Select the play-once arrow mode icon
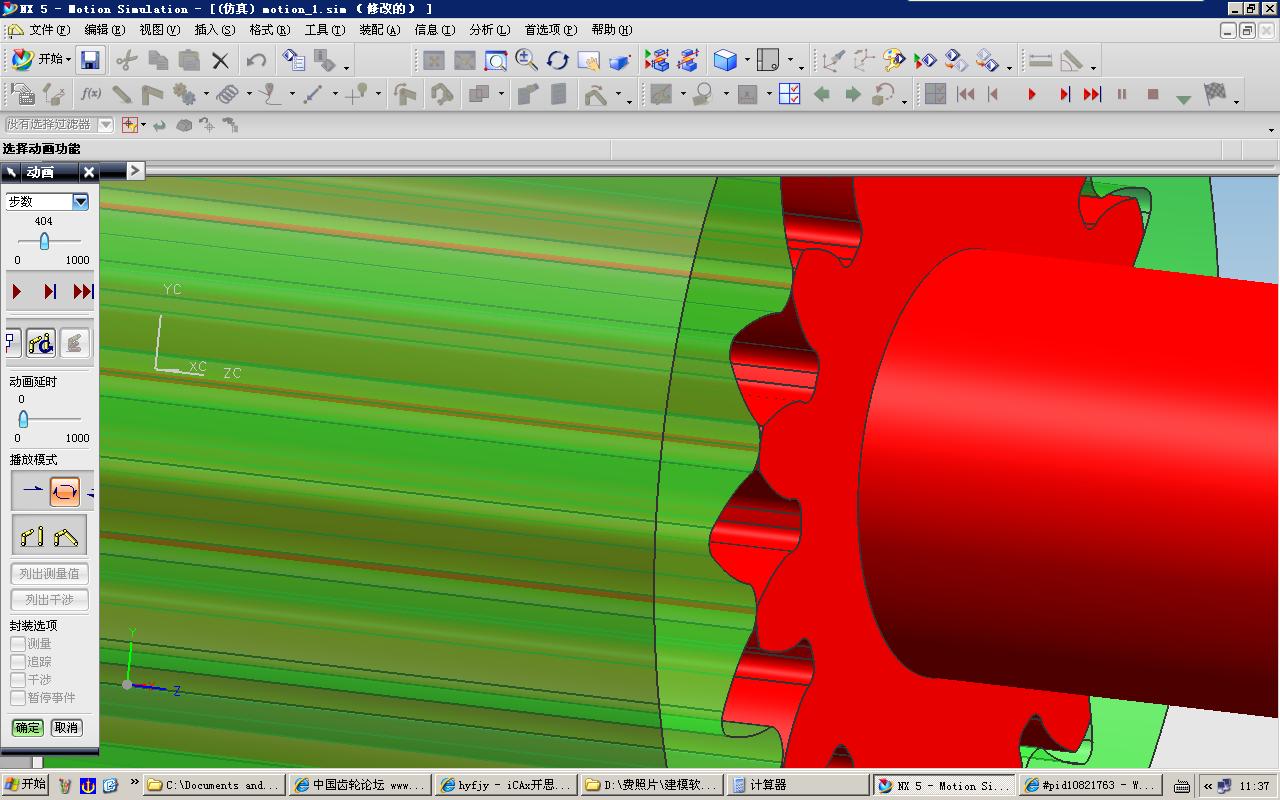The width and height of the screenshot is (1280, 800). [31, 491]
